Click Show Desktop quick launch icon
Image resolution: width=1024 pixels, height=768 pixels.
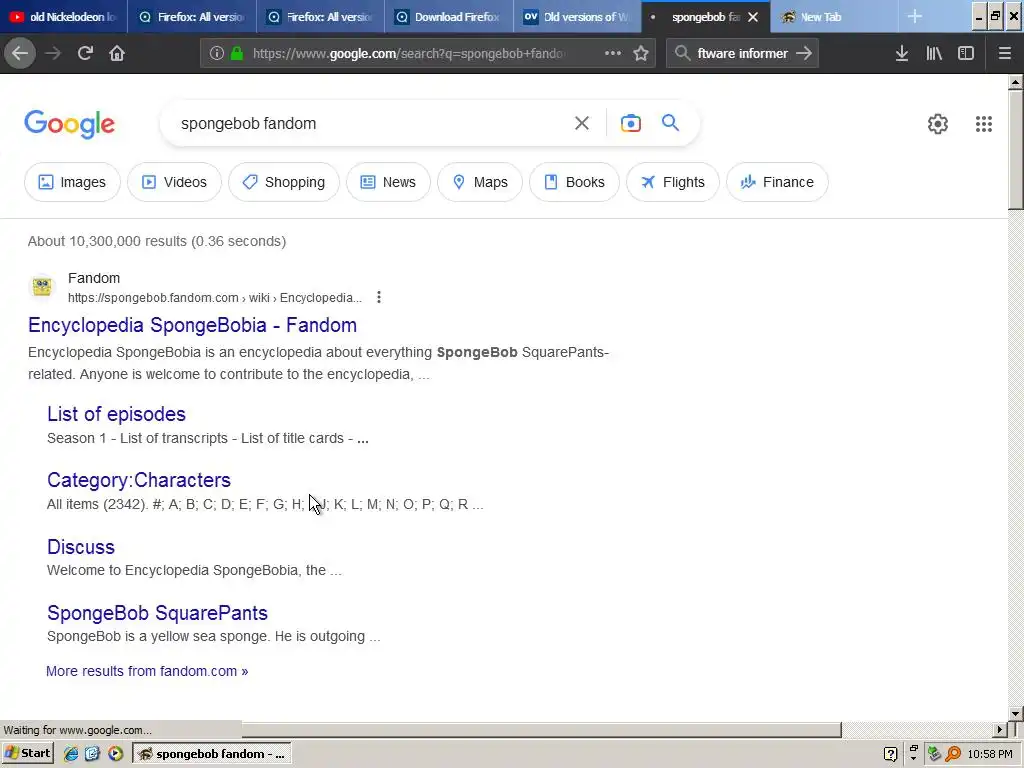(92, 754)
